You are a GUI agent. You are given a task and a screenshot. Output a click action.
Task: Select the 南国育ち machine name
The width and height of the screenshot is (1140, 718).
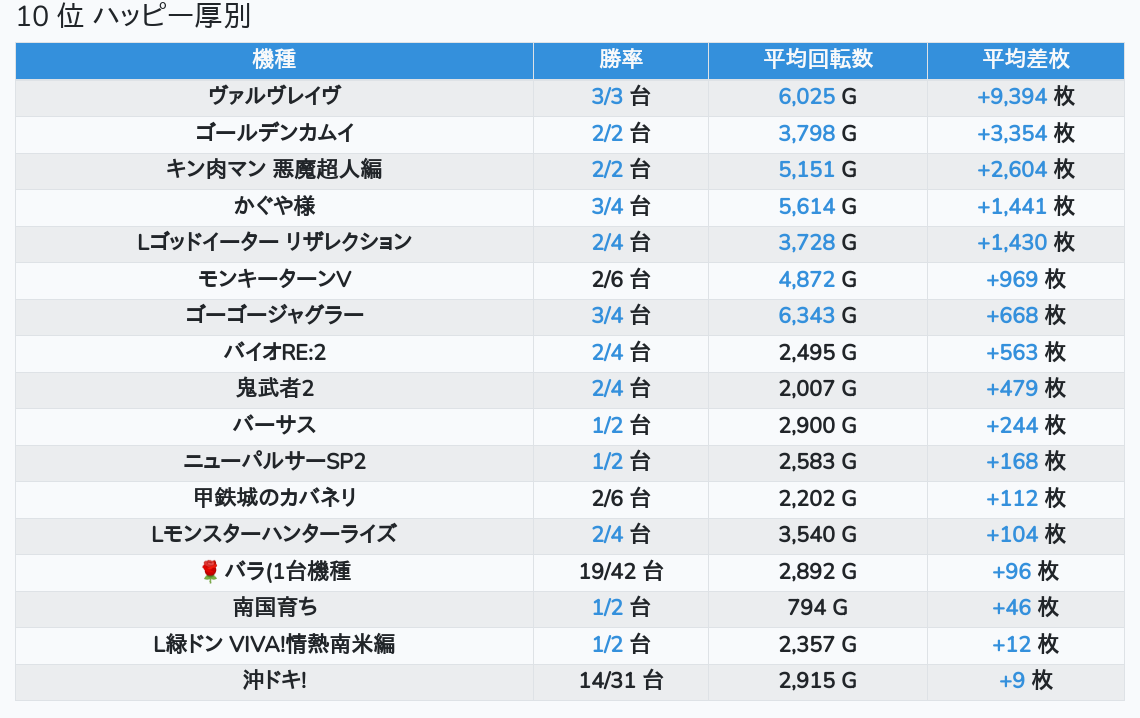pos(274,608)
